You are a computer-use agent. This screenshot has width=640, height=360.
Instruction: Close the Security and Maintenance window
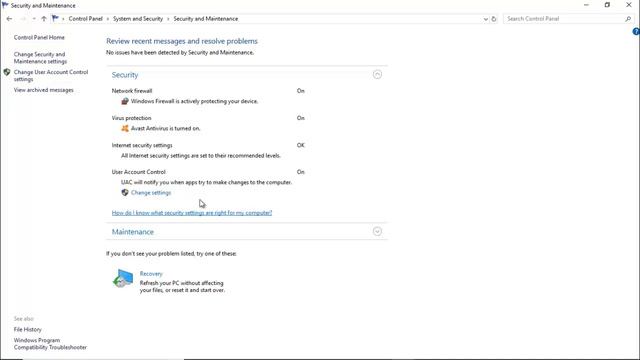(x=629, y=5)
